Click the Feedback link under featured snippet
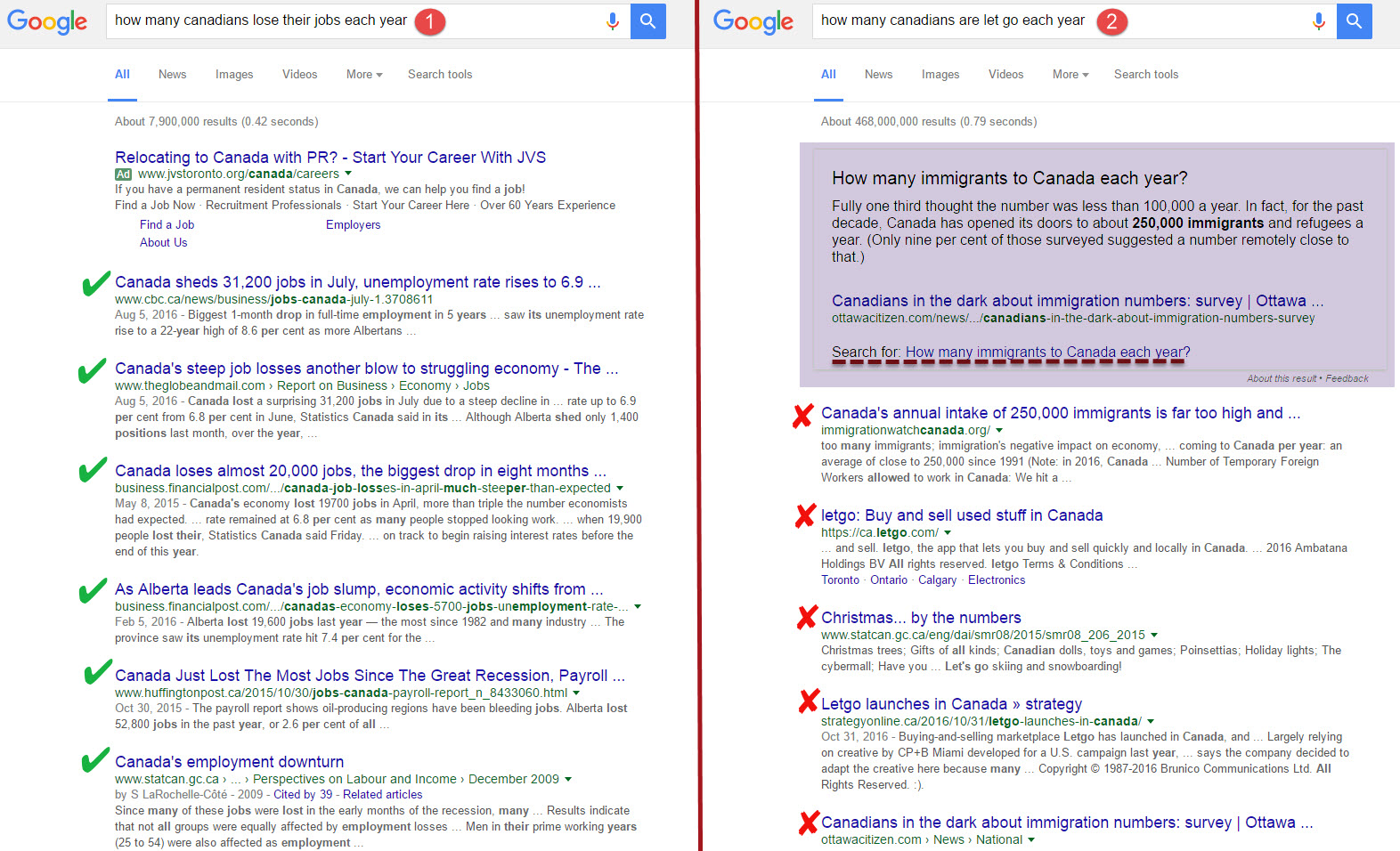This screenshot has width=1400, height=851. tap(1347, 378)
